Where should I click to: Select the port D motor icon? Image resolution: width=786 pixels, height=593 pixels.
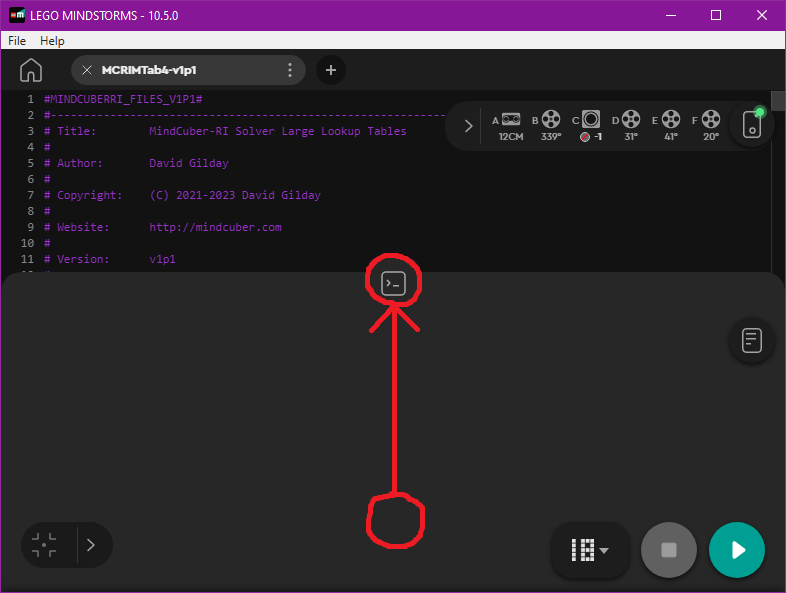pos(631,119)
